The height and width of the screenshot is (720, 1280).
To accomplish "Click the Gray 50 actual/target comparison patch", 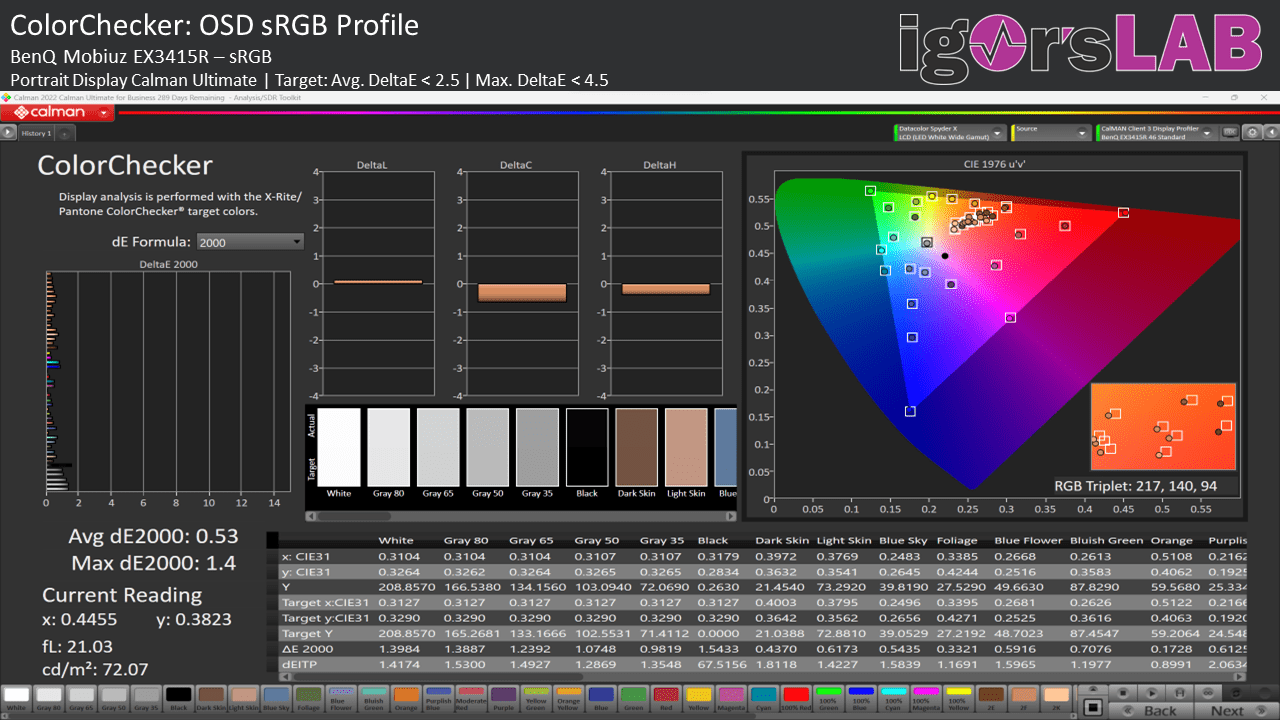I will pos(487,446).
